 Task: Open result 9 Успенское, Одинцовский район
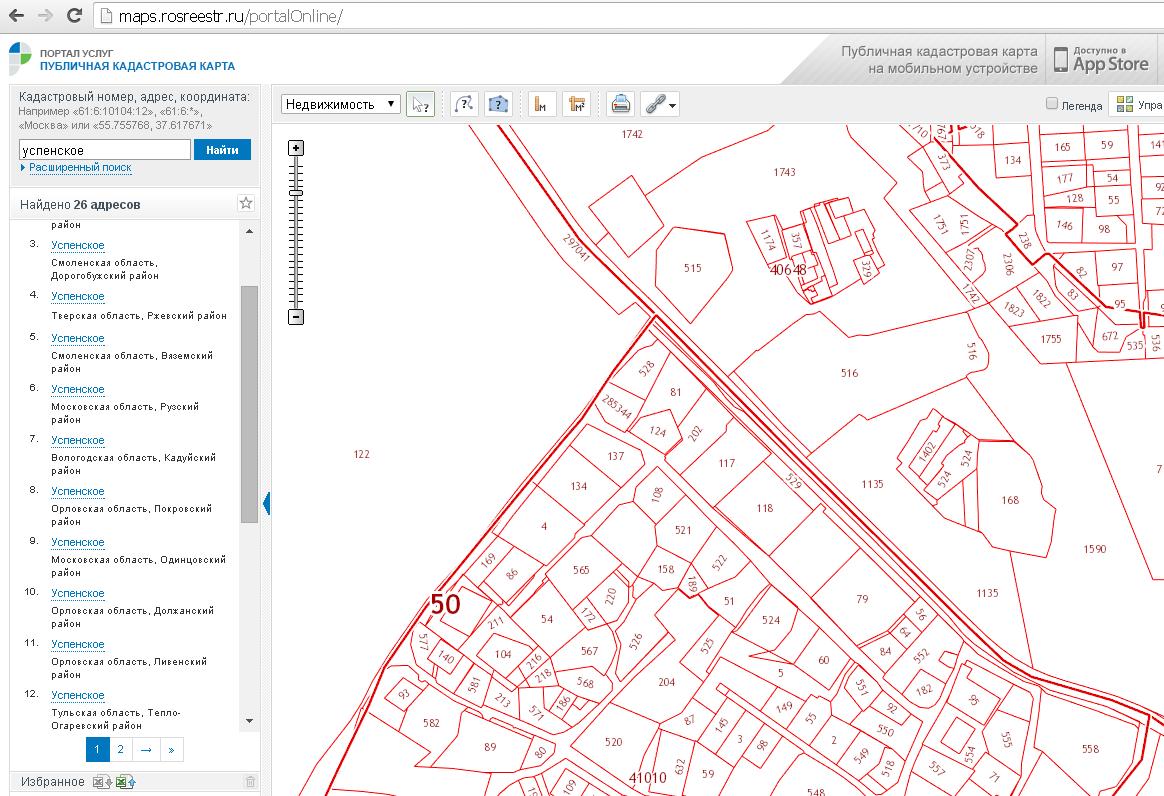tap(77, 542)
